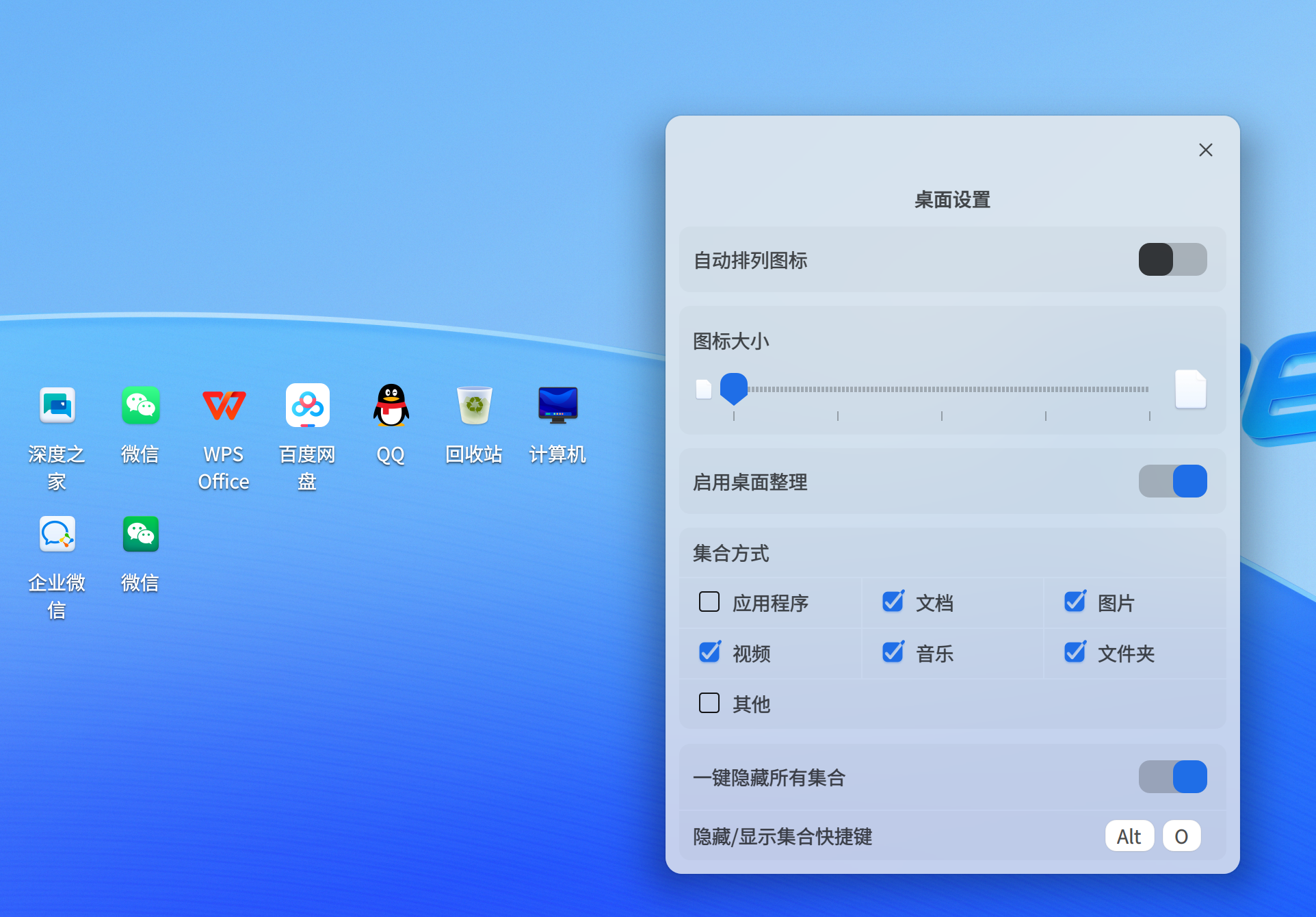Click the icon size slider handle
The width and height of the screenshot is (1316, 917).
pos(734,388)
